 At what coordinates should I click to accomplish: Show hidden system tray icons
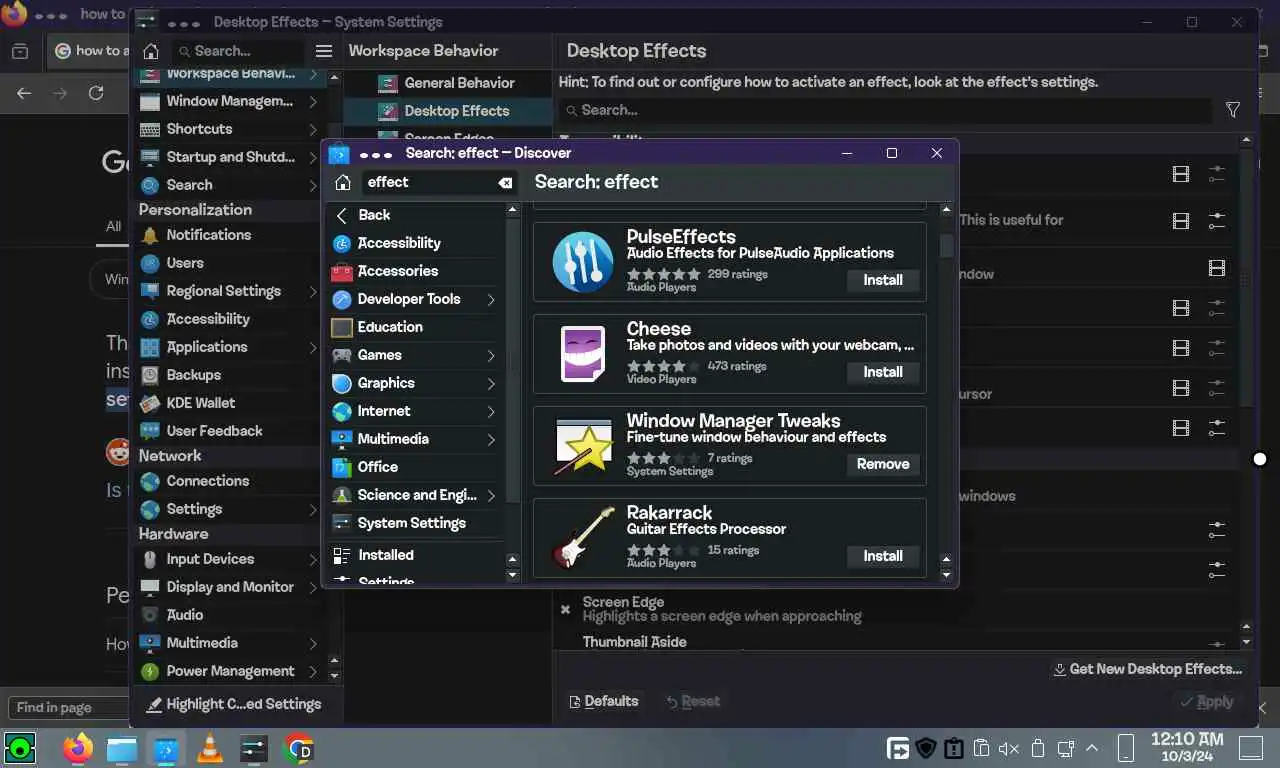1092,748
